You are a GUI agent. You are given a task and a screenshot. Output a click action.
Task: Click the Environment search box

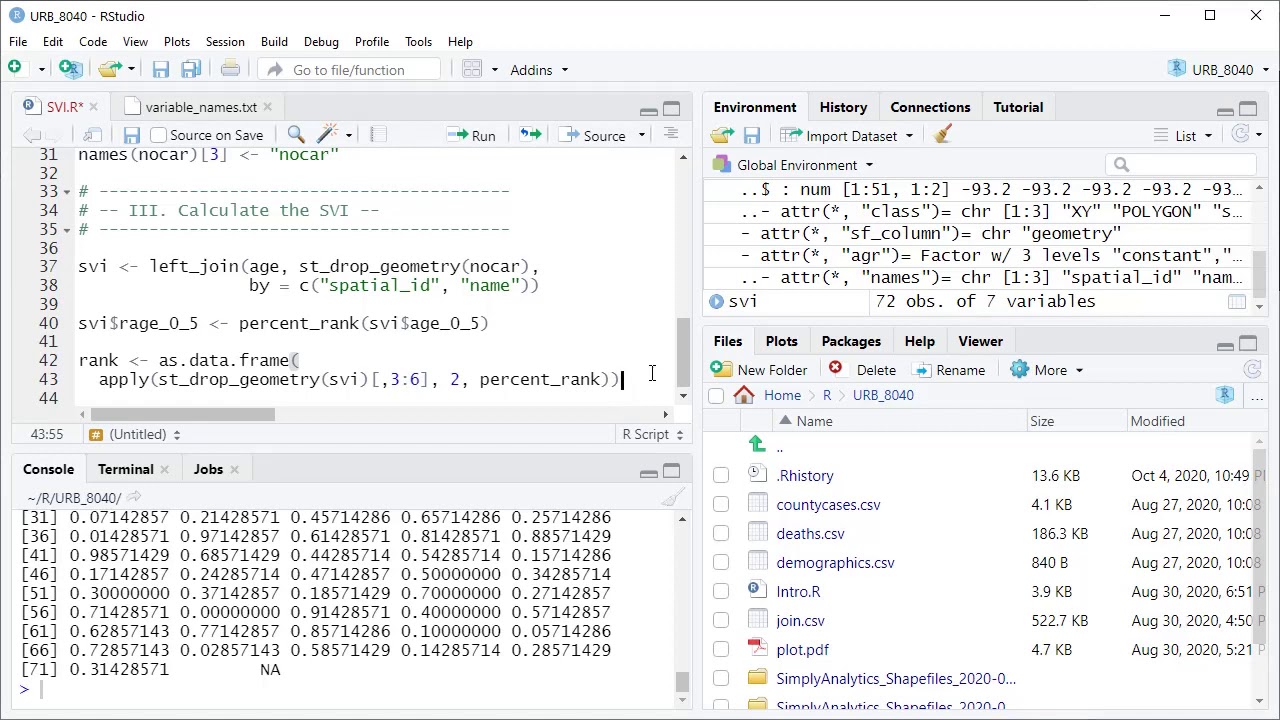click(x=1181, y=165)
